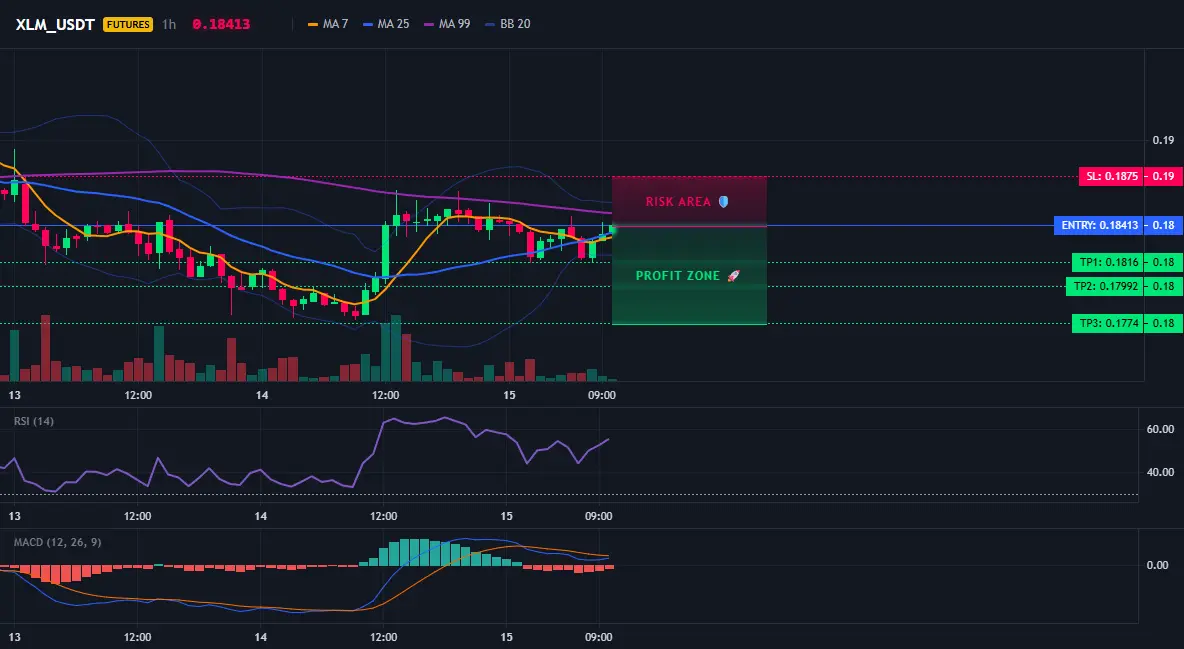Click the BB 20 legend item

[507, 24]
